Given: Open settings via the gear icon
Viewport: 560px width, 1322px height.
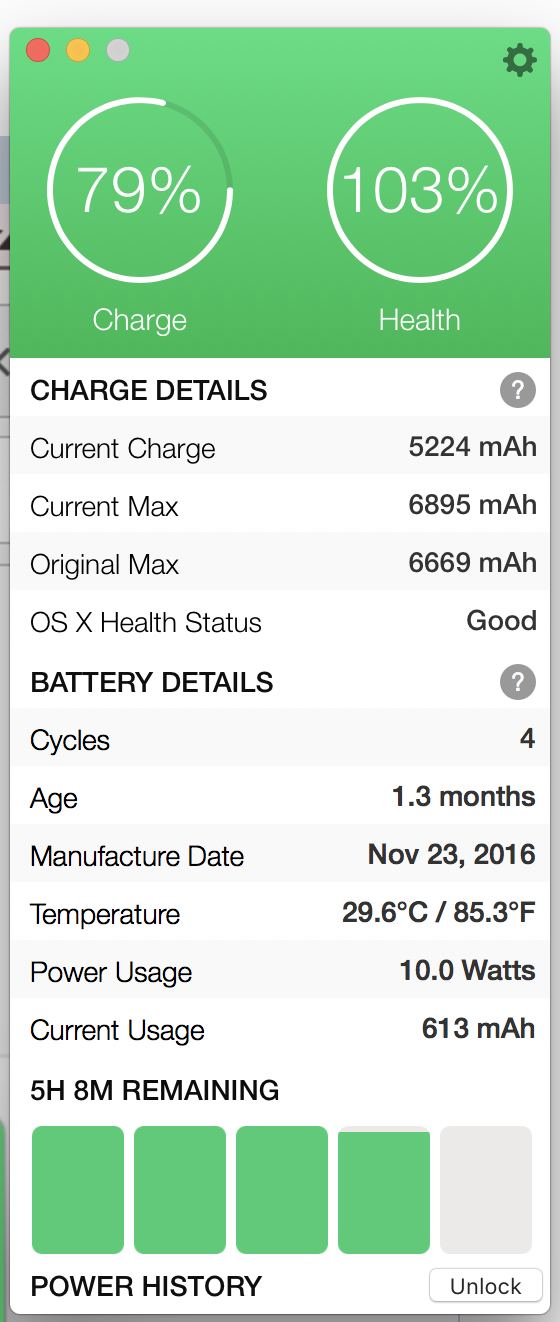Looking at the screenshot, I should tap(519, 60).
